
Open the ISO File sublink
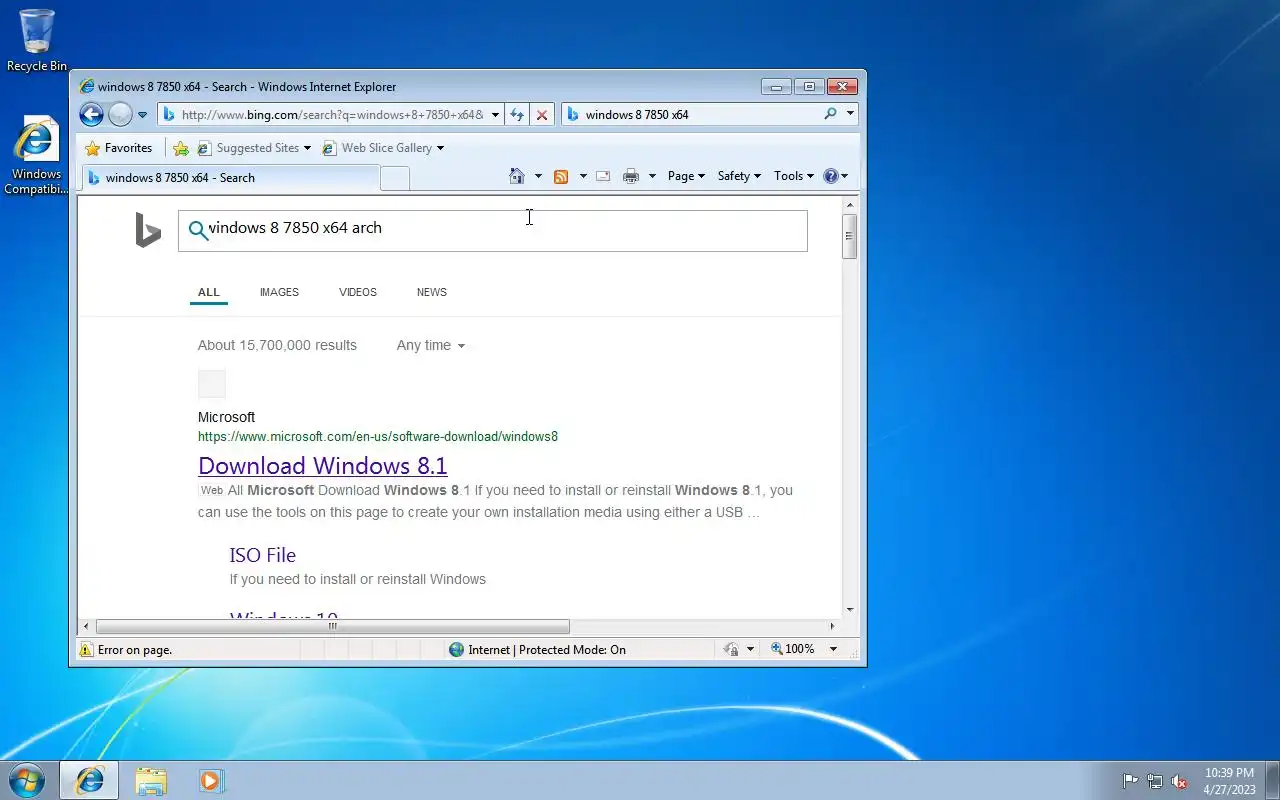pyautogui.click(x=262, y=555)
